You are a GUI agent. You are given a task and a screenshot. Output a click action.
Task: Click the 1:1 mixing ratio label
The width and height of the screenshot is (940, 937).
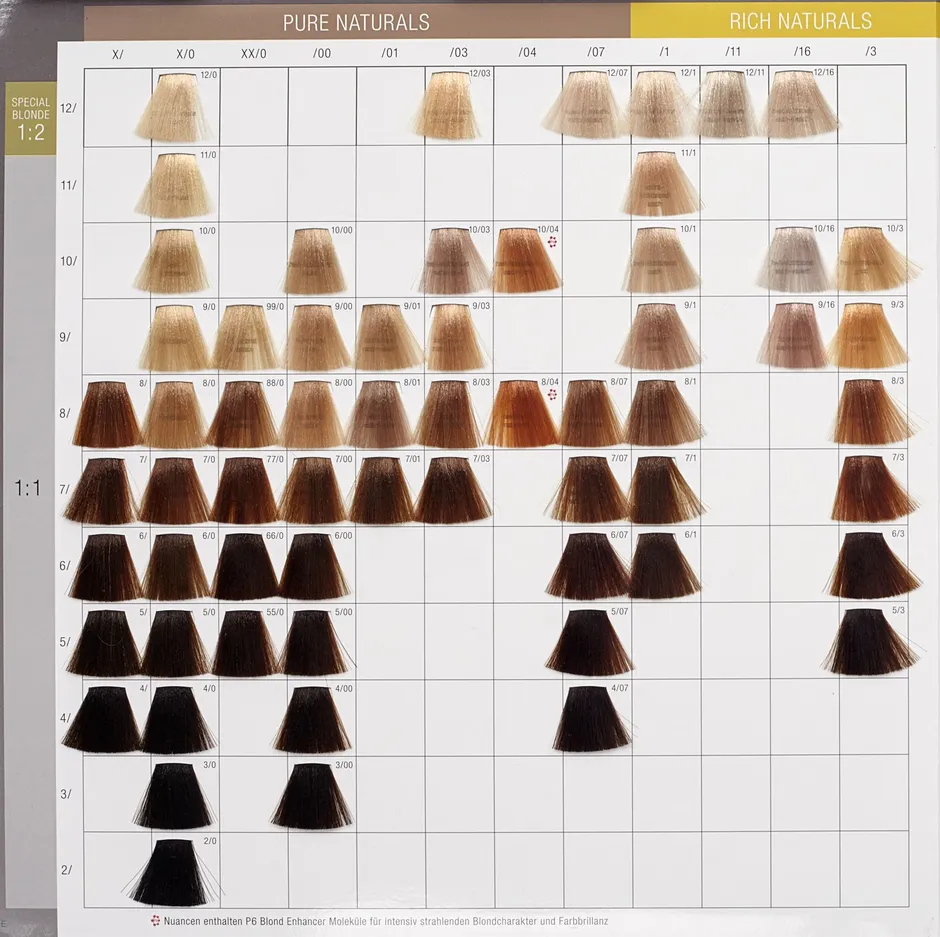[x=28, y=489]
